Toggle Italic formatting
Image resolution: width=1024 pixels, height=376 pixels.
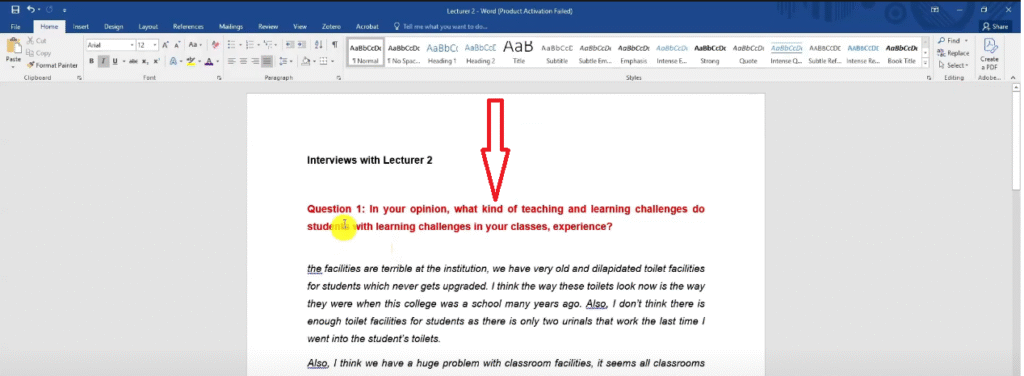[x=103, y=61]
